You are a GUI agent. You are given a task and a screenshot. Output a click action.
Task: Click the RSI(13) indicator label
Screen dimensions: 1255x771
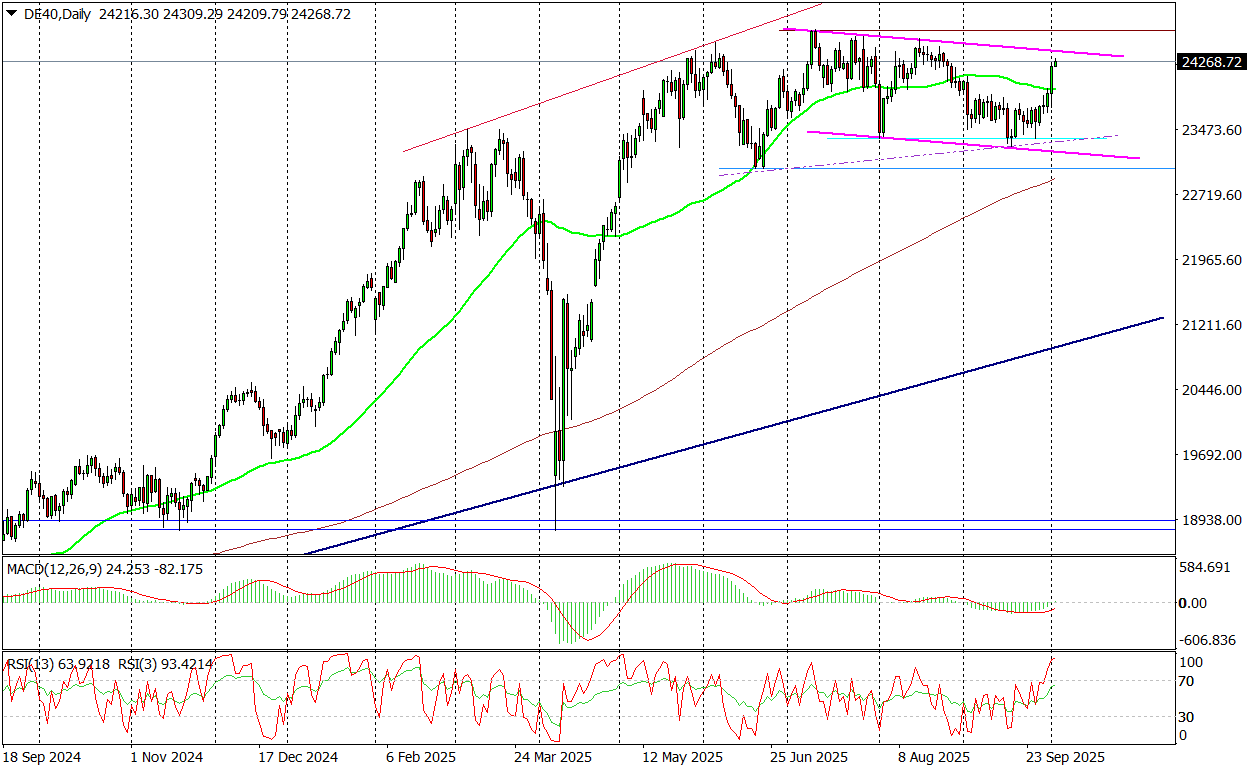(32, 663)
